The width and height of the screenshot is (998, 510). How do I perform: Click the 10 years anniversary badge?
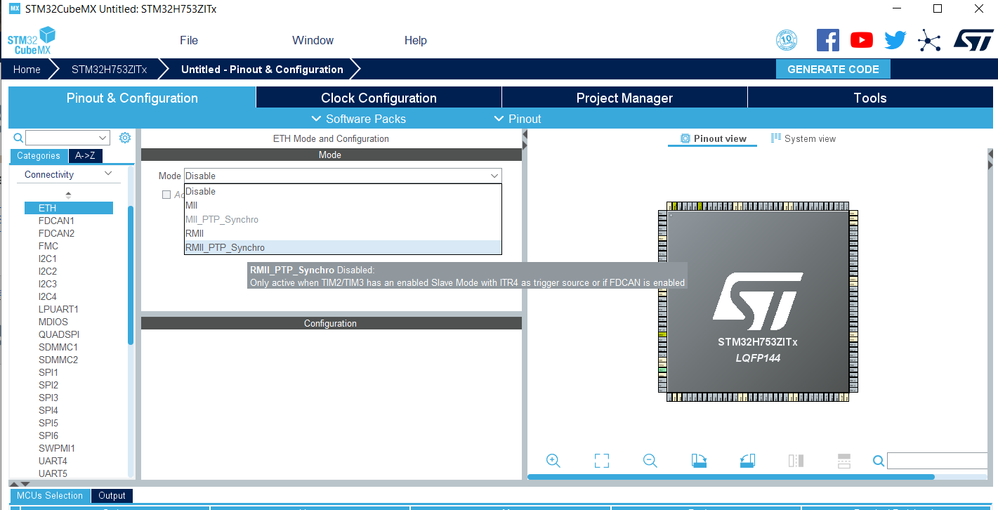point(787,40)
